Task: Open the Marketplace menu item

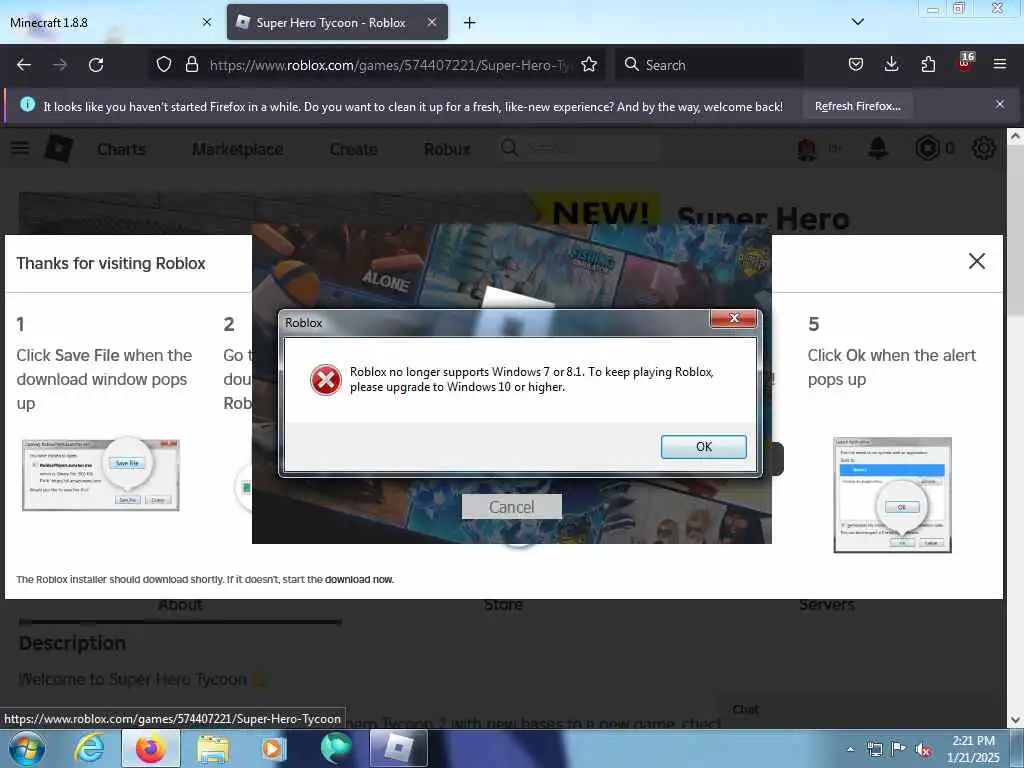Action: click(x=238, y=150)
